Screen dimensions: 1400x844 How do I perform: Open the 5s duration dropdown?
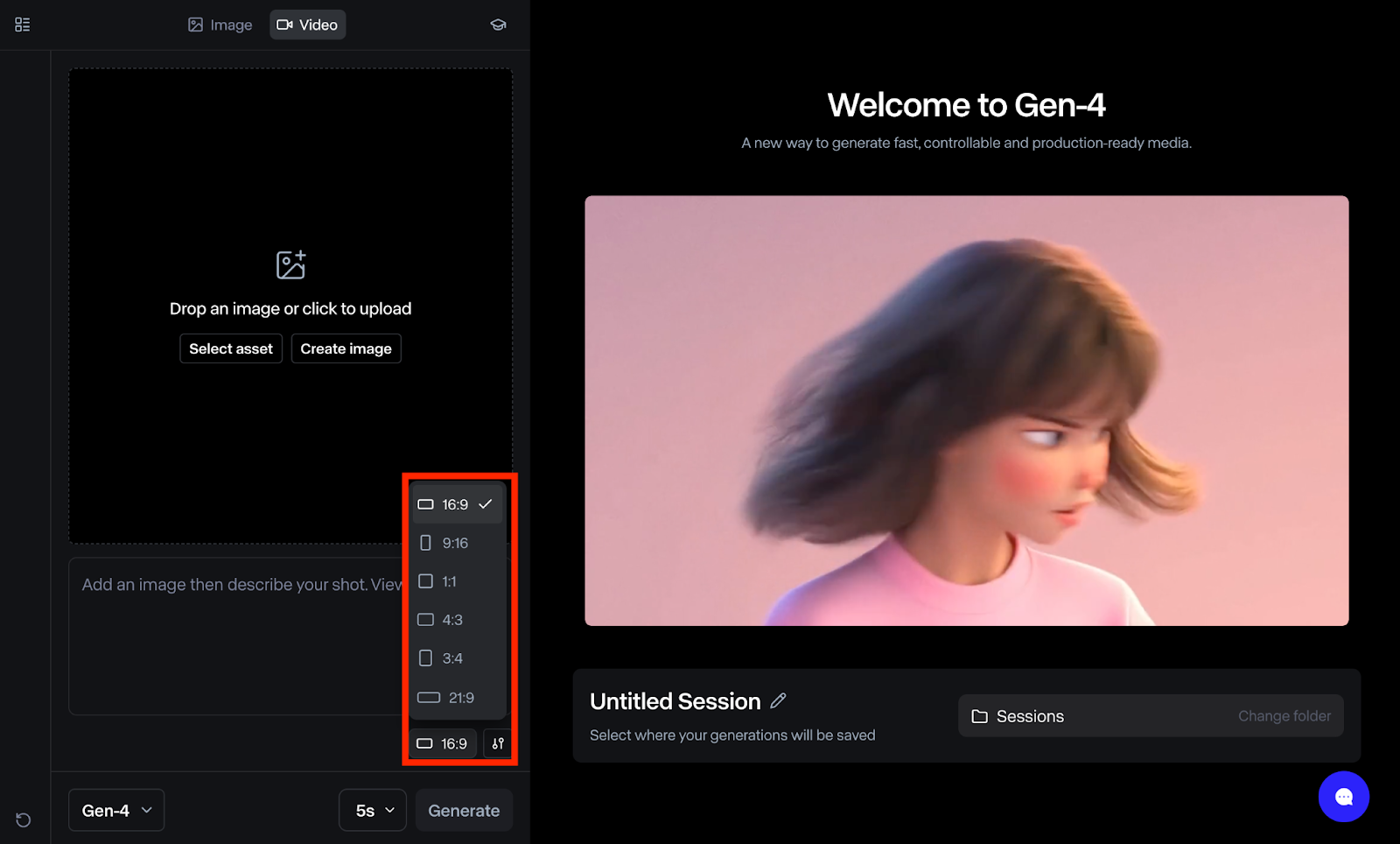[372, 810]
